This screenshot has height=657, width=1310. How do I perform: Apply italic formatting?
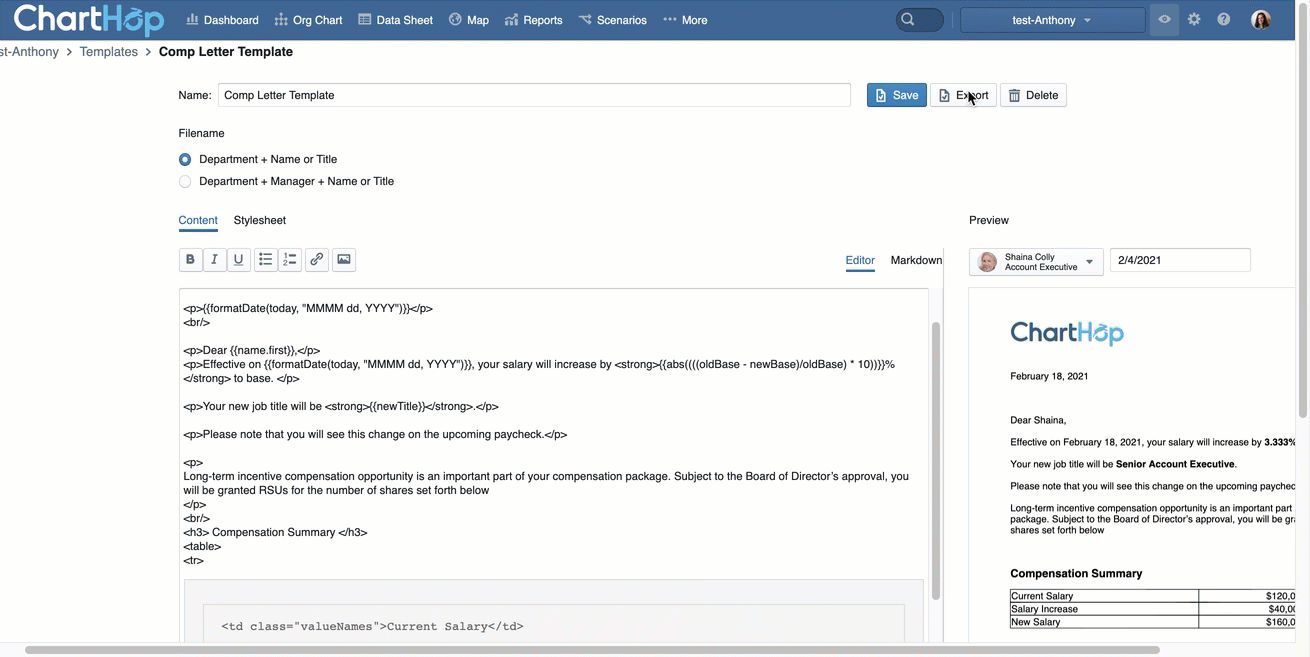[214, 259]
